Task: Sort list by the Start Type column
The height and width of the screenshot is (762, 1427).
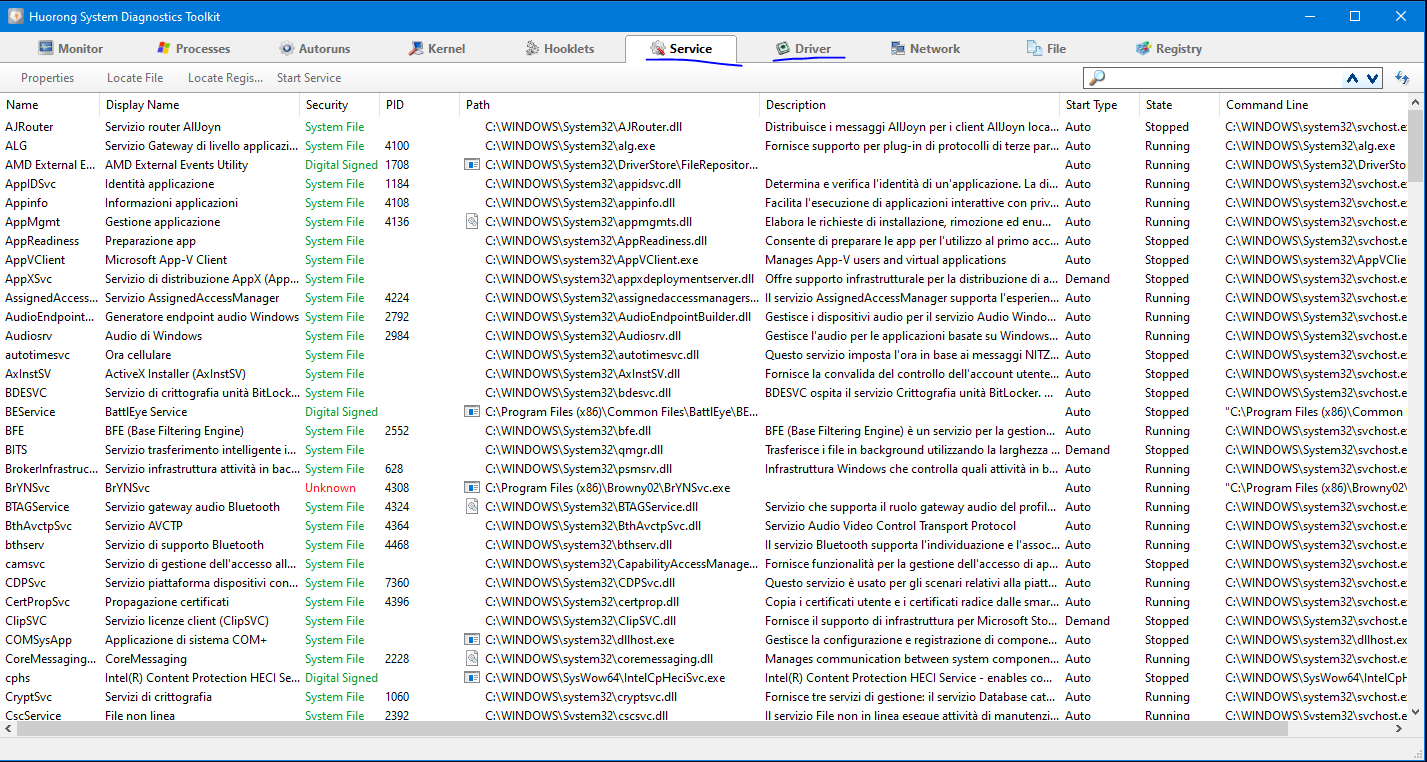Action: tap(1092, 105)
